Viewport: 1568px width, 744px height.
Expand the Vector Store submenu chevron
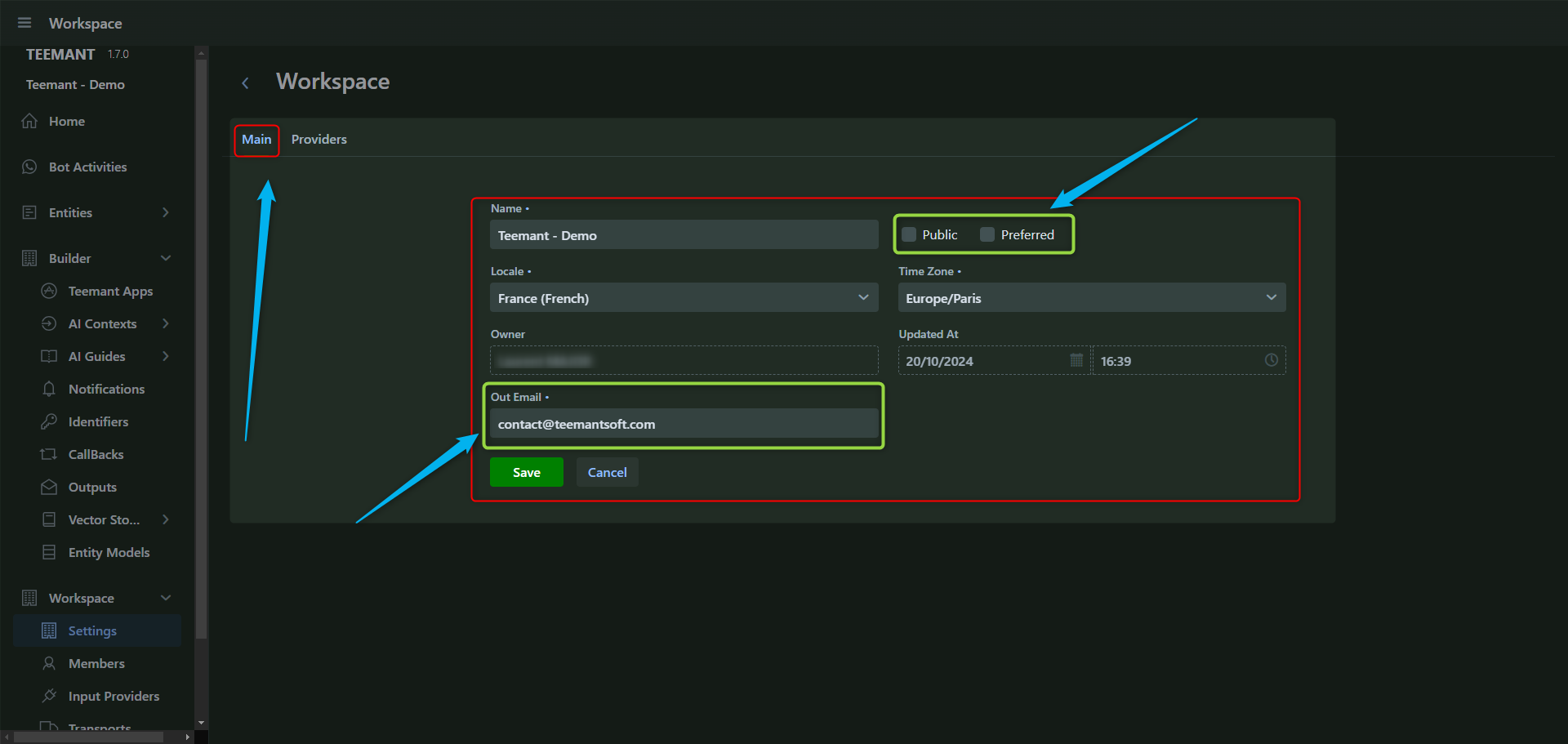[x=166, y=519]
